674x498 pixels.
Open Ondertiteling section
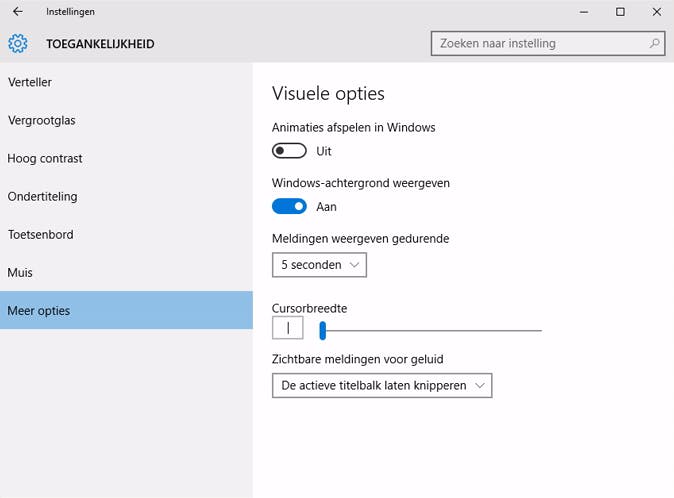42,196
